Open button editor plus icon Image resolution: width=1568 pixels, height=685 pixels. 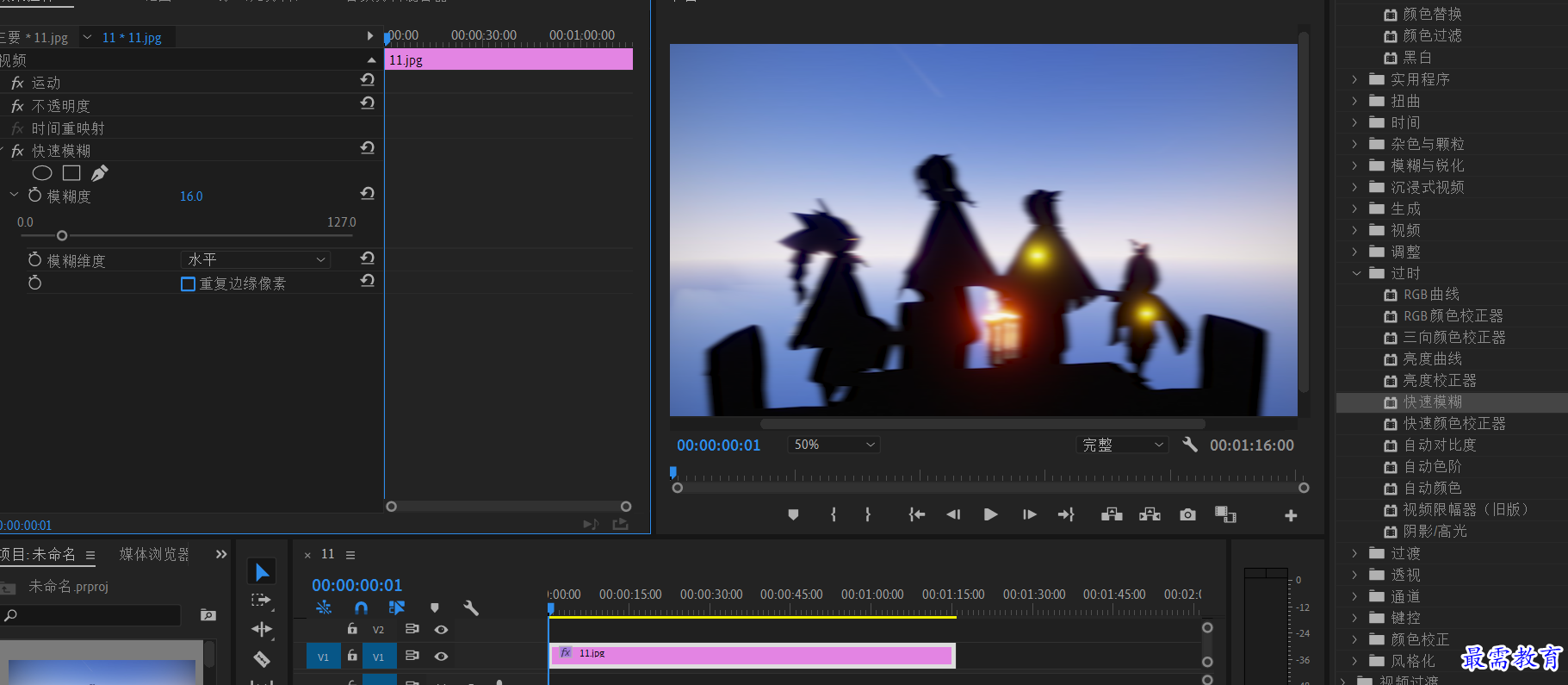1291,515
